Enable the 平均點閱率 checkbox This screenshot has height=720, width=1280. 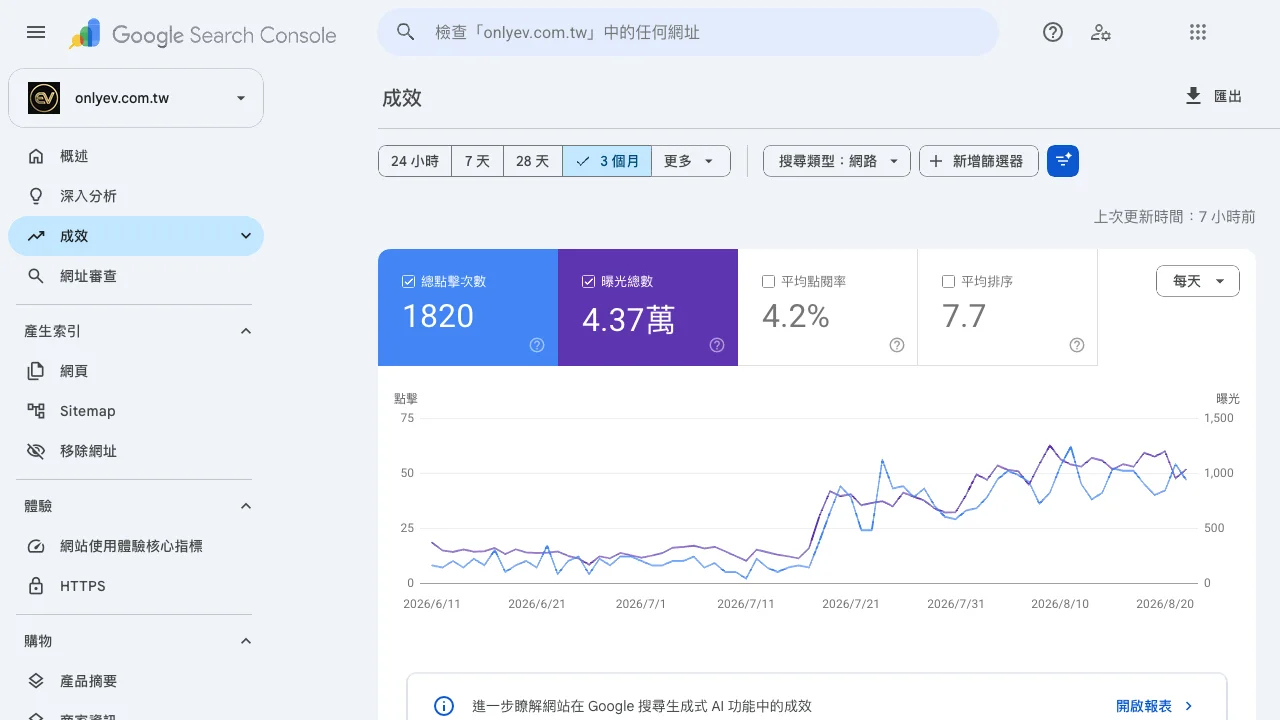point(768,282)
